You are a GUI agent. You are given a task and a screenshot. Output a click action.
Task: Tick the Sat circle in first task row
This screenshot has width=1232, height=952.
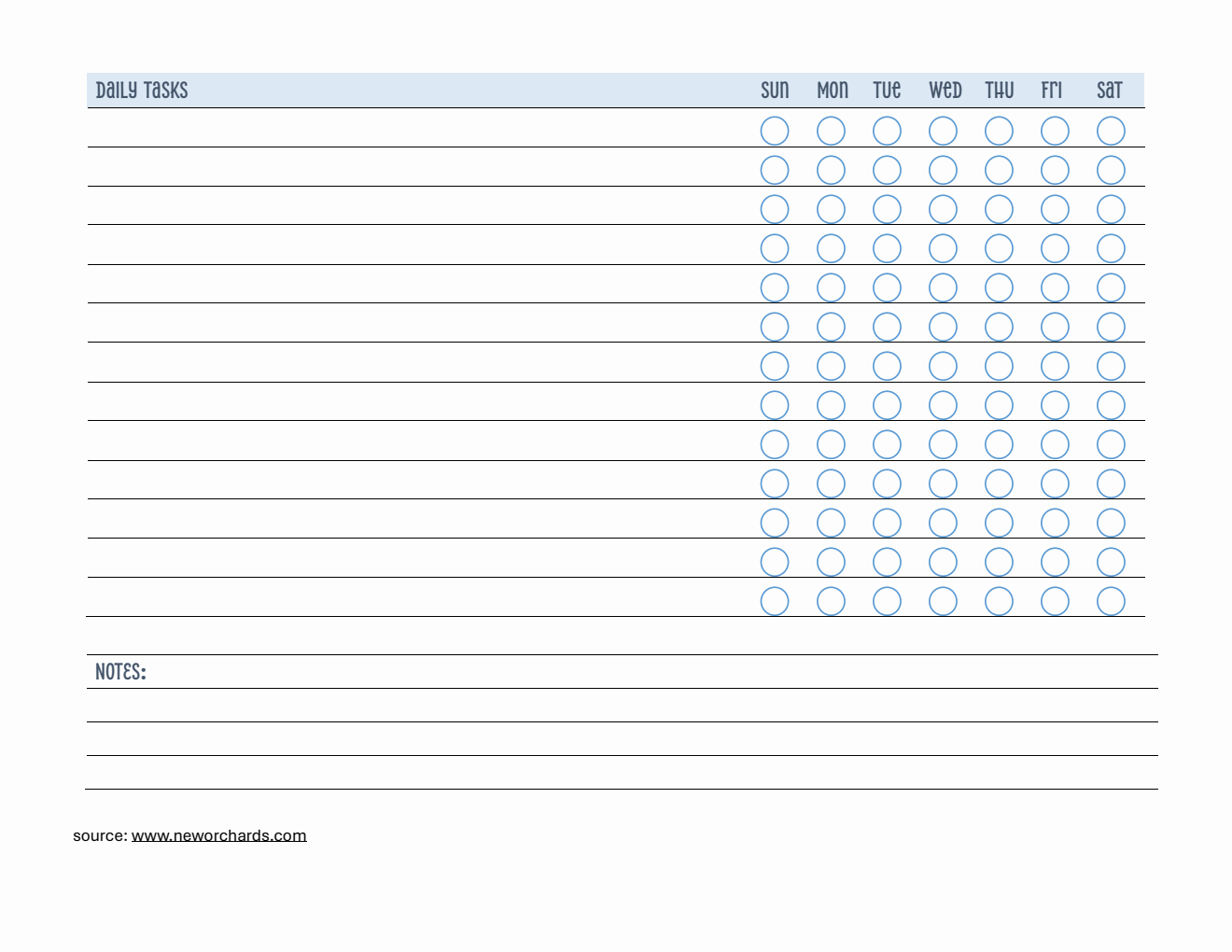(x=1111, y=131)
